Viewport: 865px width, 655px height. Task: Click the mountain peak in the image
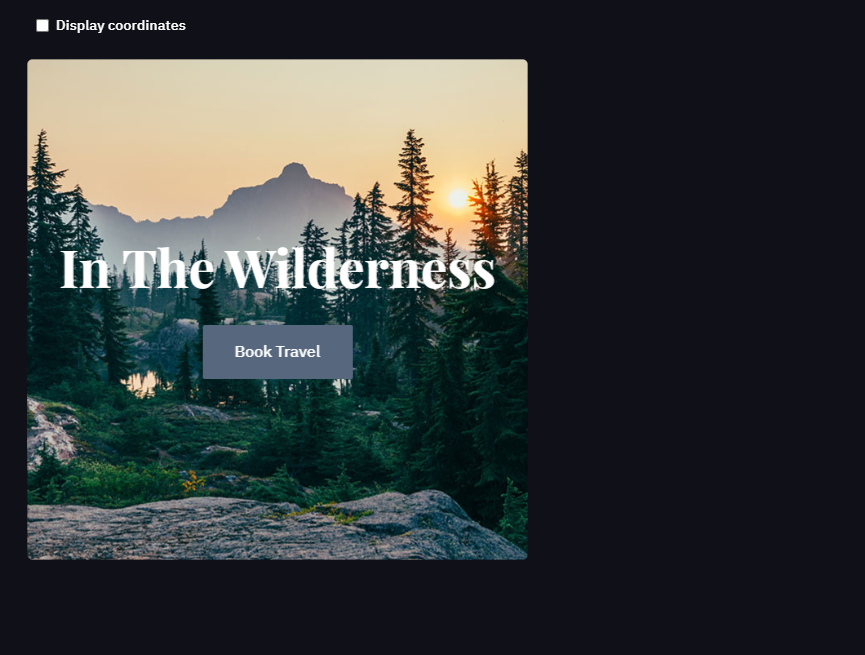coord(294,170)
